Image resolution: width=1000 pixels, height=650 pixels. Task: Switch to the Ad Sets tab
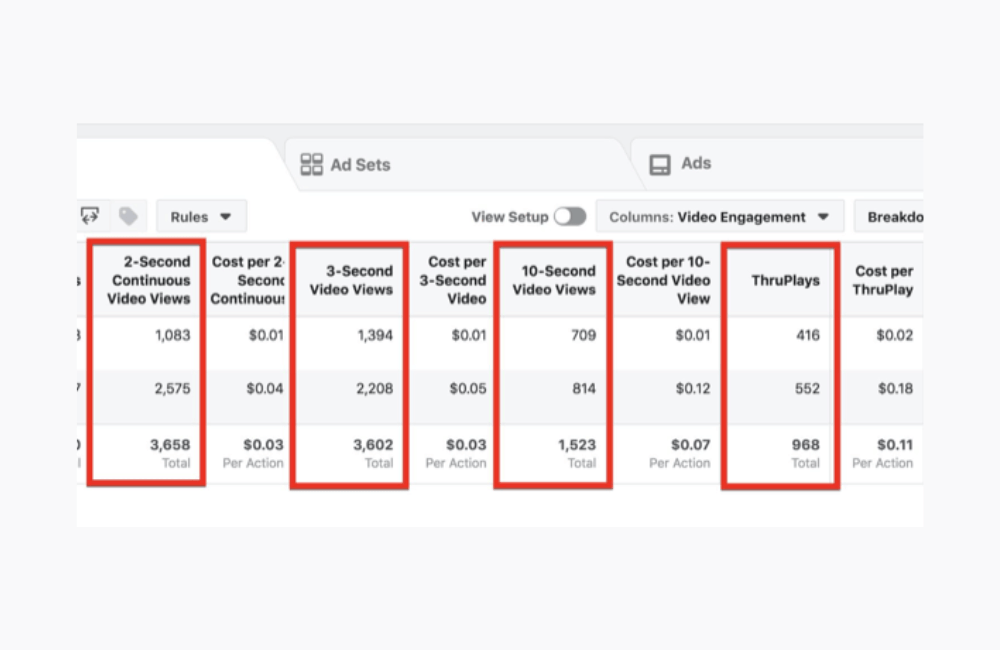pyautogui.click(x=359, y=164)
